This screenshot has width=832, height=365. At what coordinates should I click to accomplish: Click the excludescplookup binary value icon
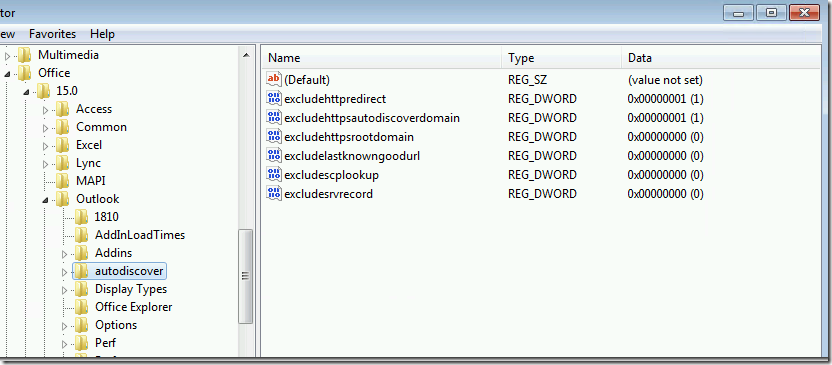pyautogui.click(x=274, y=175)
